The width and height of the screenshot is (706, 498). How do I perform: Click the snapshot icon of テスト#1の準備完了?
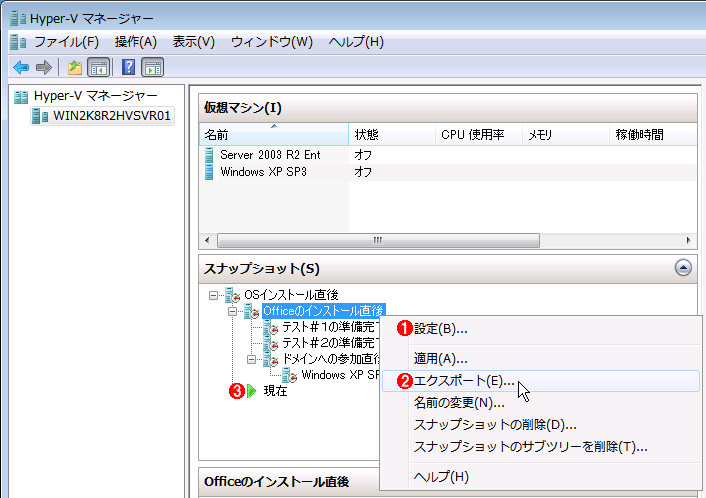coord(271,327)
